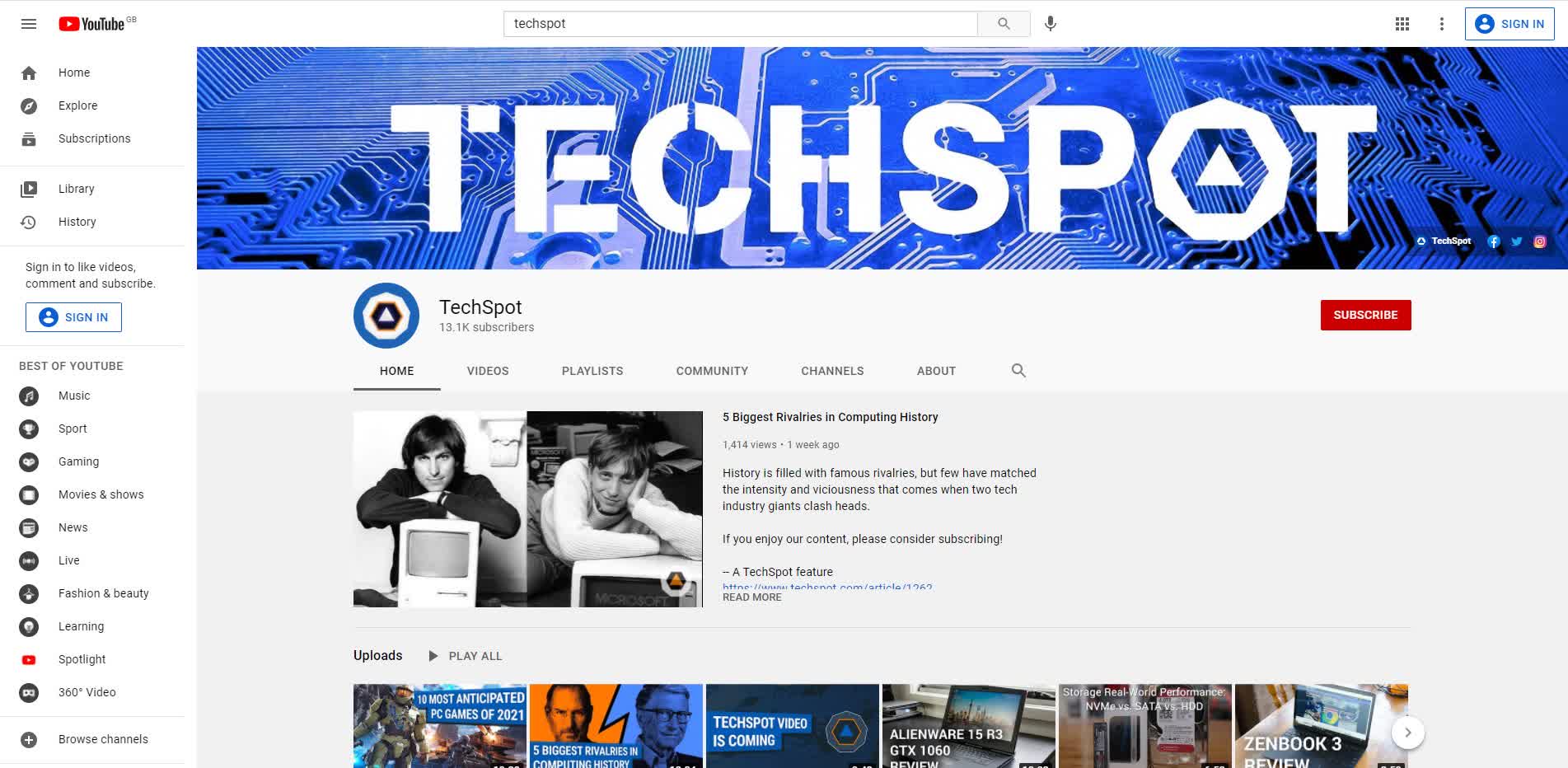The width and height of the screenshot is (1568, 768).
Task: Open 5 Biggest Rivalries upload thumbnail
Action: point(616,726)
